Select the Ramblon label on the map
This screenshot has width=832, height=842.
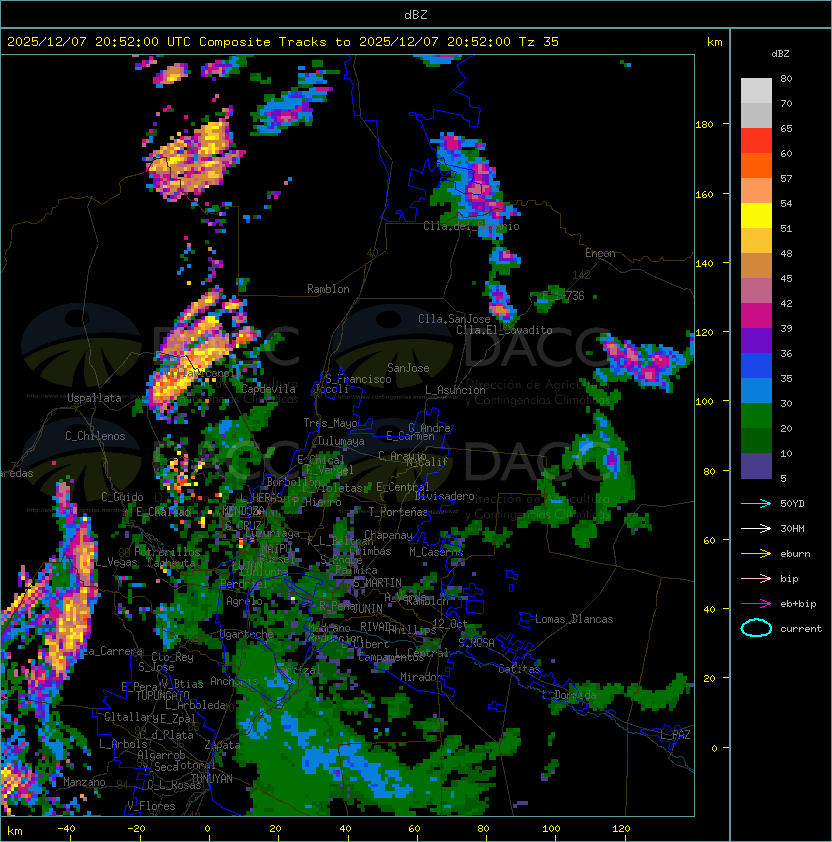click(x=328, y=289)
